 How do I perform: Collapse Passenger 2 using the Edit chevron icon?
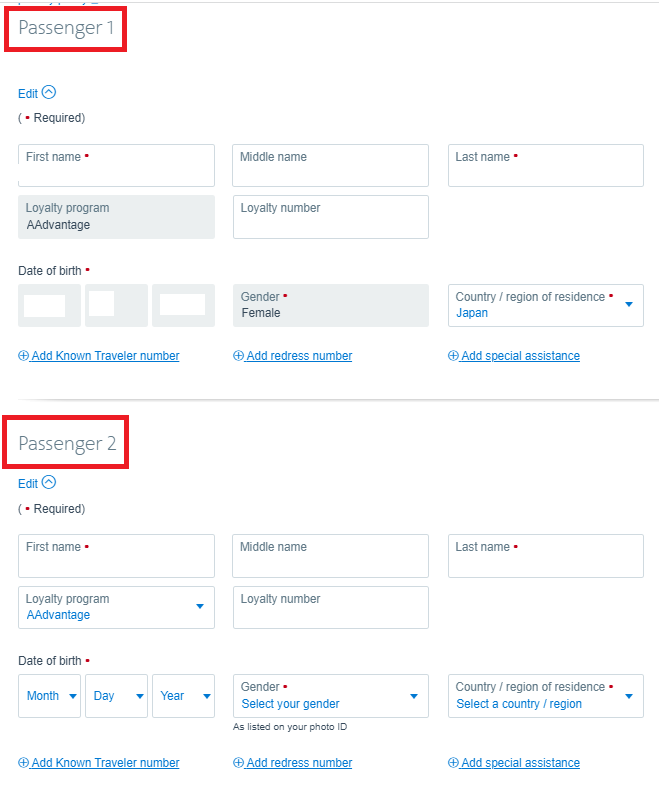pyautogui.click(x=49, y=482)
